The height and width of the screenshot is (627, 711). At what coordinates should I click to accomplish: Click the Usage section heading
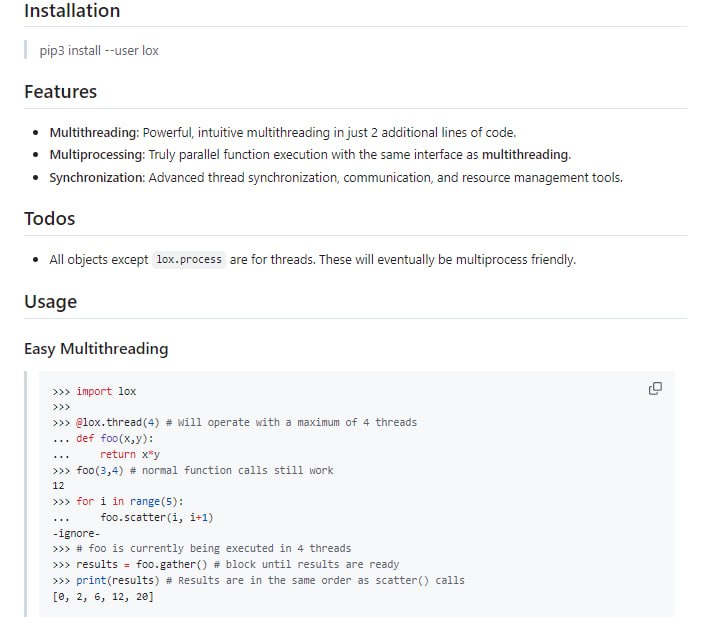[51, 302]
